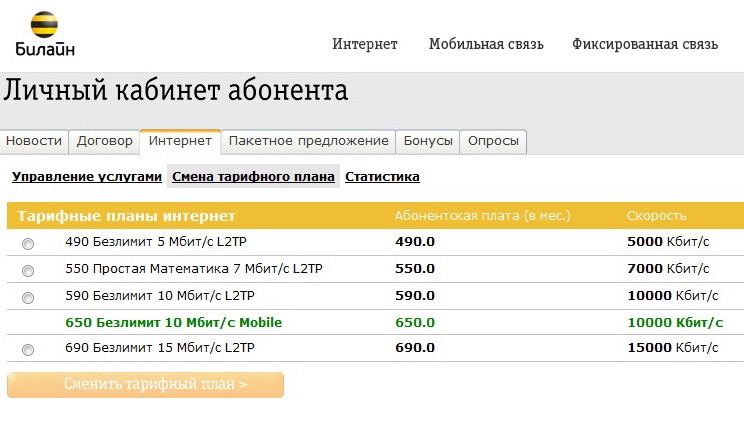Select the 590 Безлимит 10 Мбит/с radio button

coord(28,298)
